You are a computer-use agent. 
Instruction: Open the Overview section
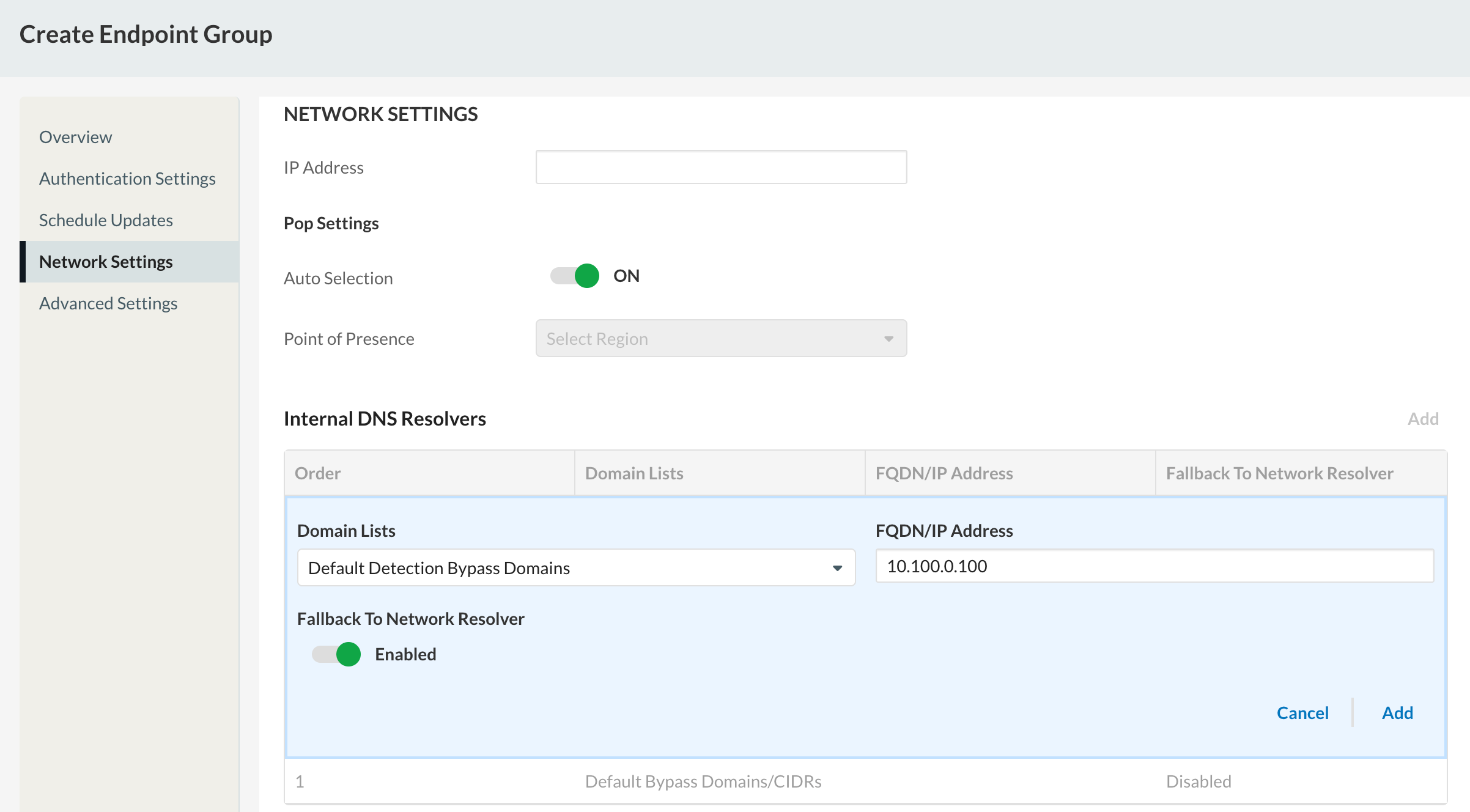pyautogui.click(x=75, y=137)
